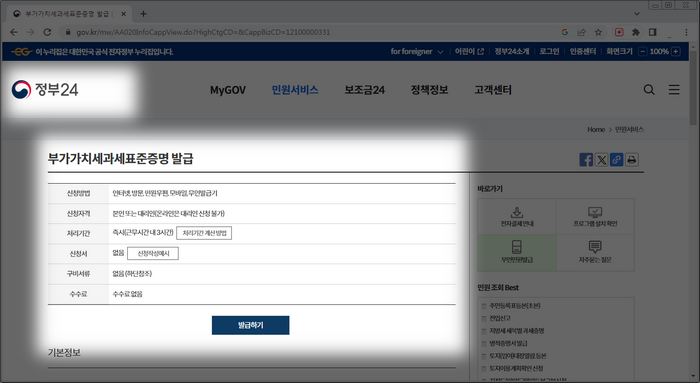Increase screen size with plus button
The width and height of the screenshot is (700, 383).
675,51
